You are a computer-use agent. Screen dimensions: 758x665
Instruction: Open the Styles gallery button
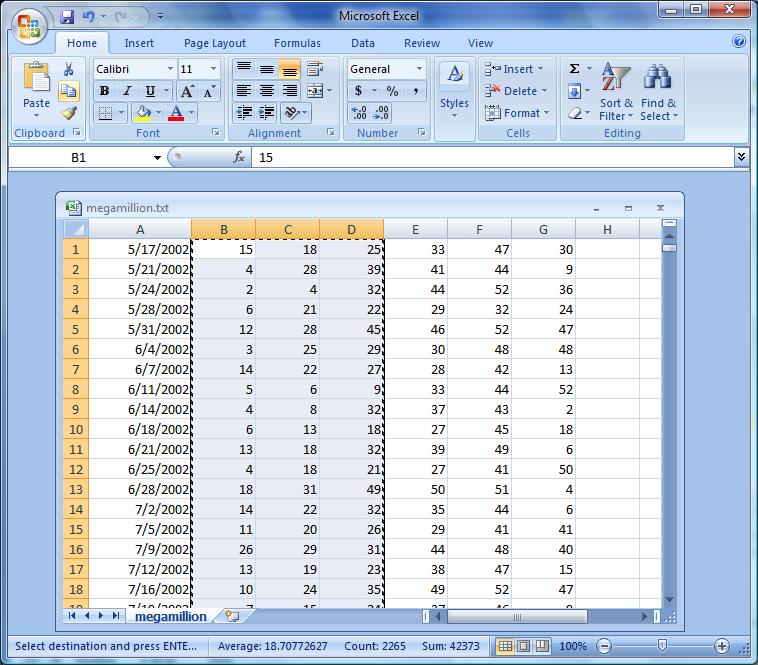point(454,92)
